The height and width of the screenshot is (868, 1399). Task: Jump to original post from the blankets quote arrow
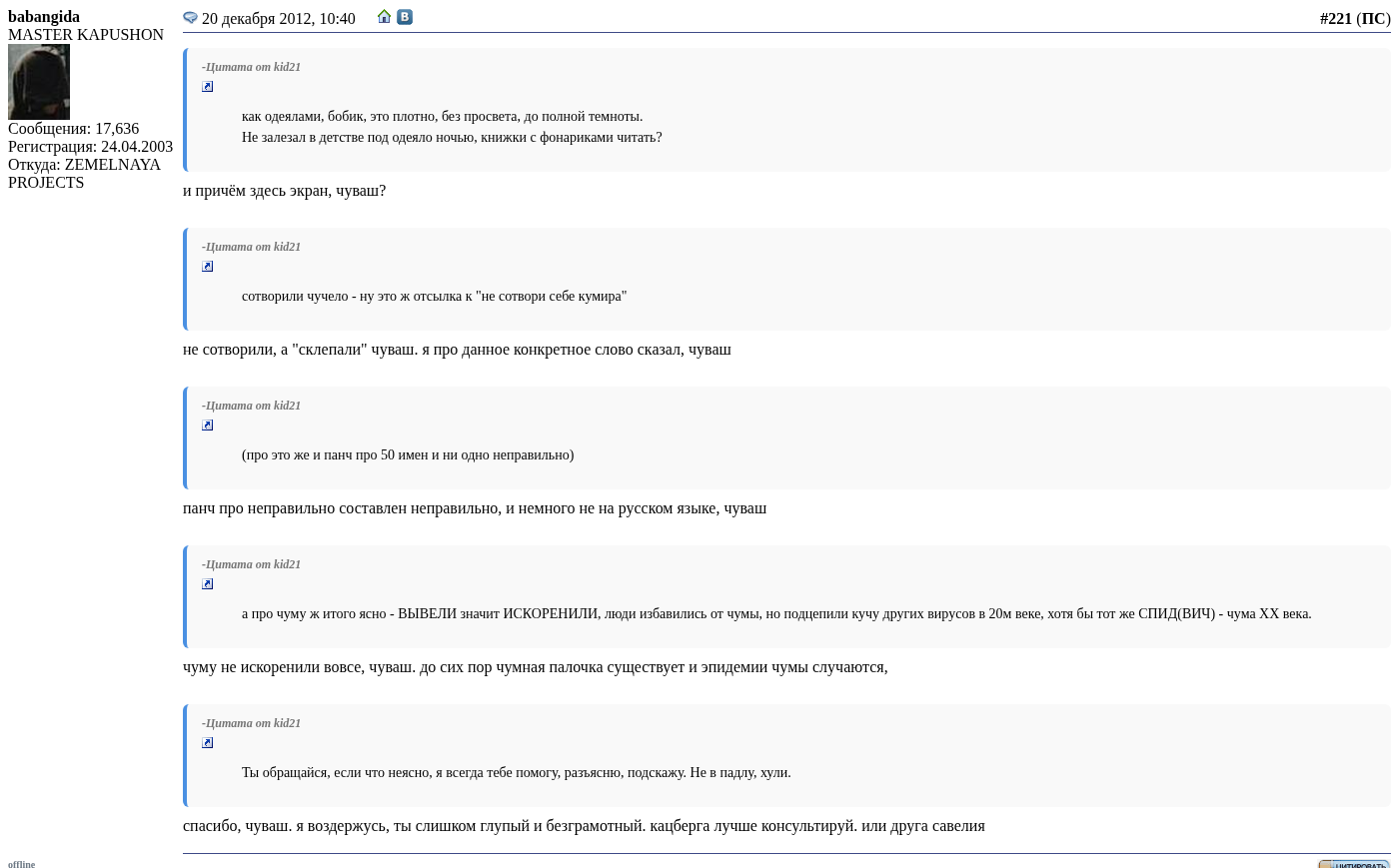(208, 87)
